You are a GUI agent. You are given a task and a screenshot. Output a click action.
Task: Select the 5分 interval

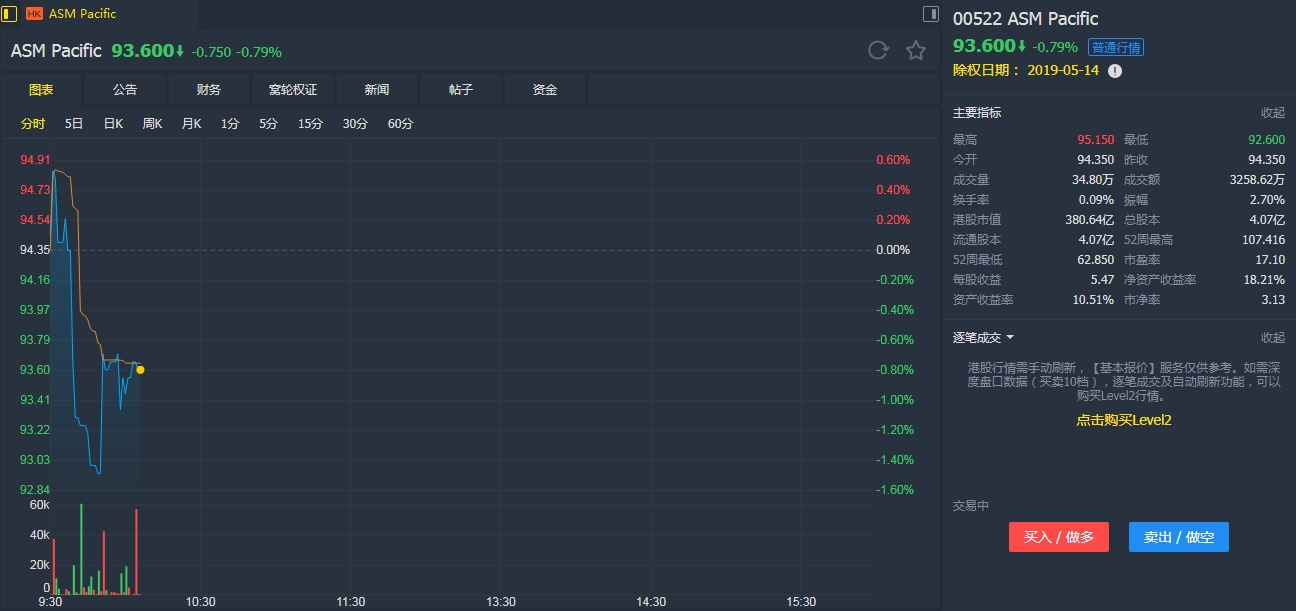[268, 124]
